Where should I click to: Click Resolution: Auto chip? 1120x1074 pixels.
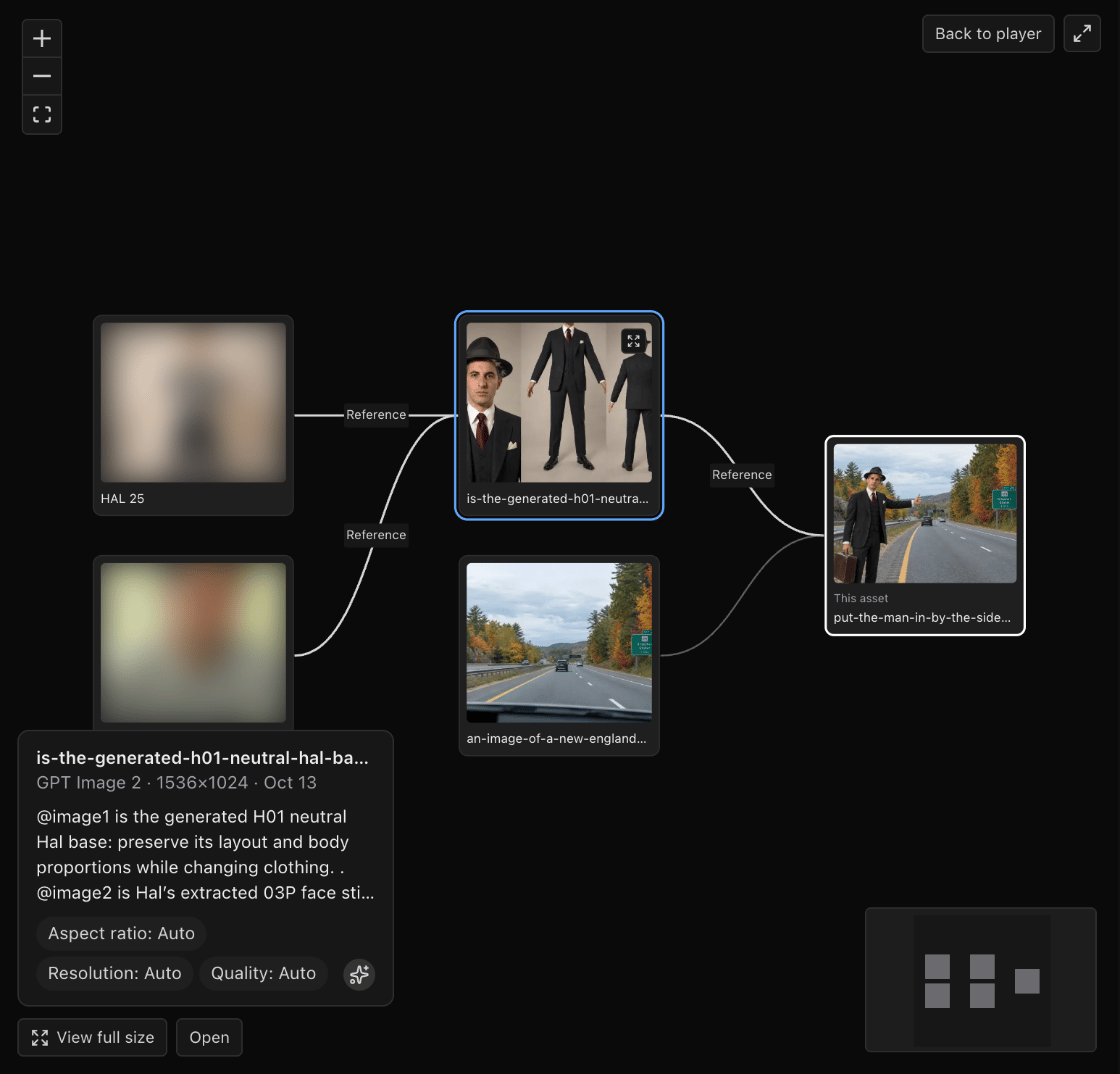pos(114,973)
